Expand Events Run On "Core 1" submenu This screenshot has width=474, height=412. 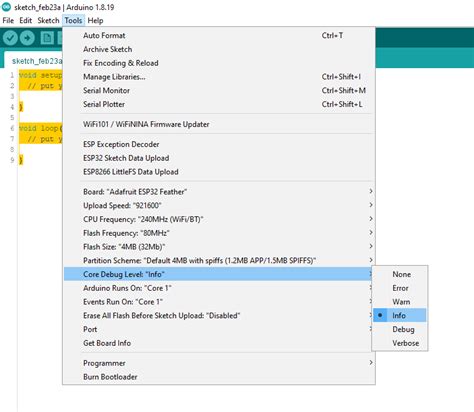(x=219, y=302)
